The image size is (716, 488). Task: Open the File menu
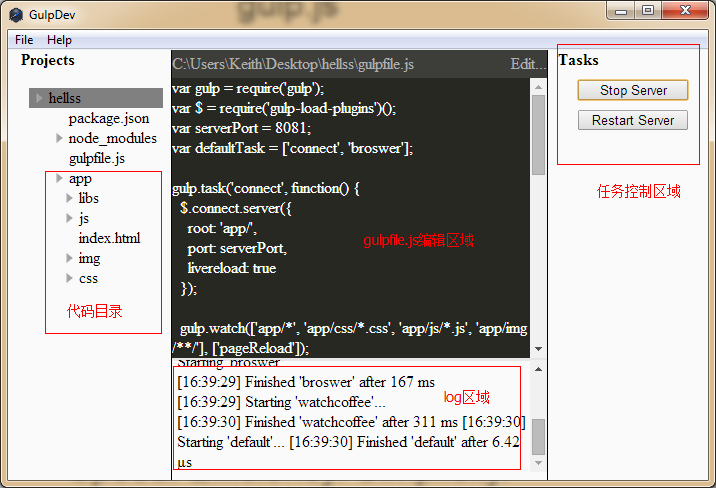point(24,40)
